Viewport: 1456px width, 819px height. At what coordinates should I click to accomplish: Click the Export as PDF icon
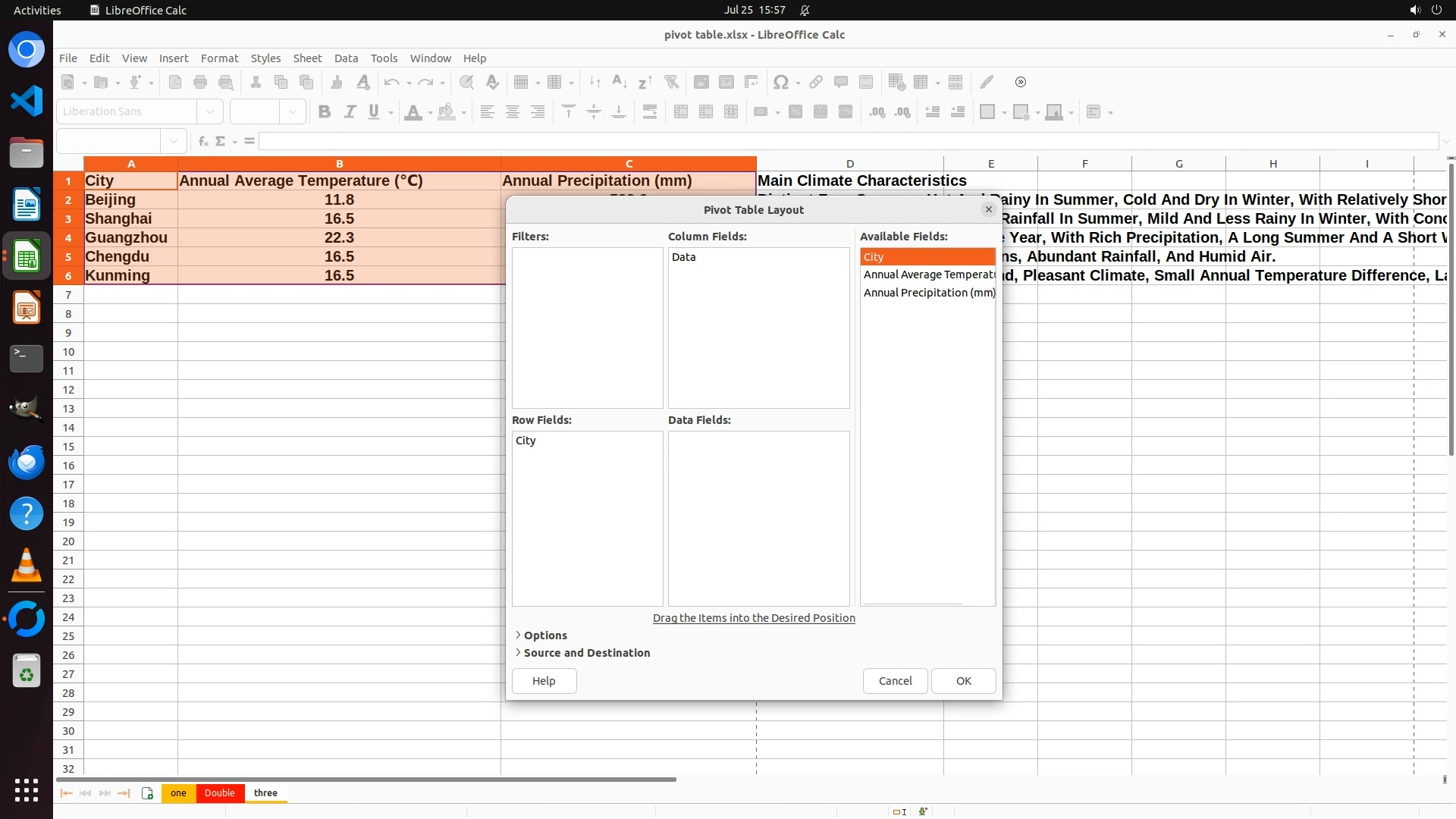point(175,82)
